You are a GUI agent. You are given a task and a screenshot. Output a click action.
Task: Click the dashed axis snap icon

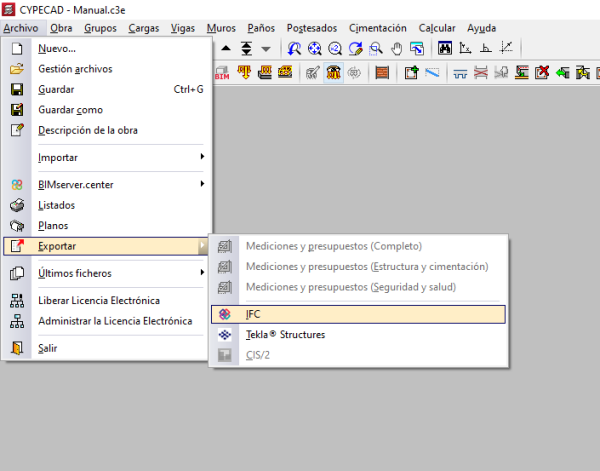coord(506,48)
